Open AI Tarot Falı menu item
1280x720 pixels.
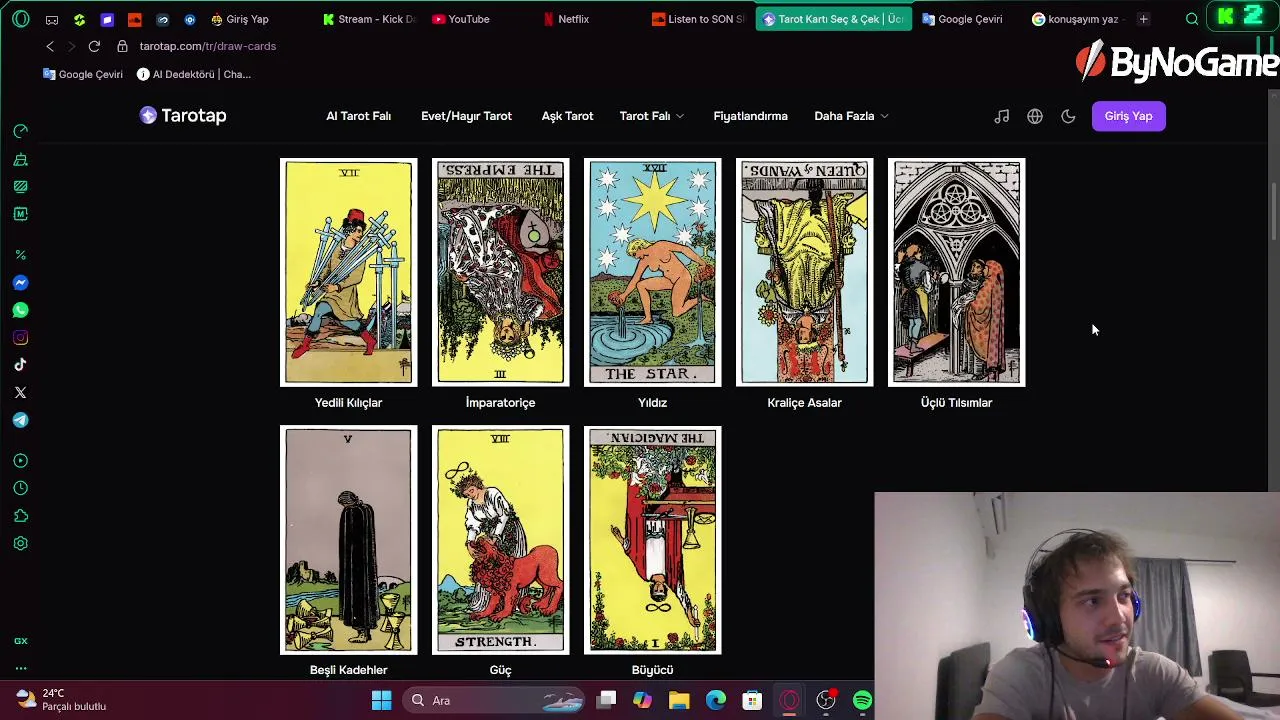pyautogui.click(x=358, y=116)
